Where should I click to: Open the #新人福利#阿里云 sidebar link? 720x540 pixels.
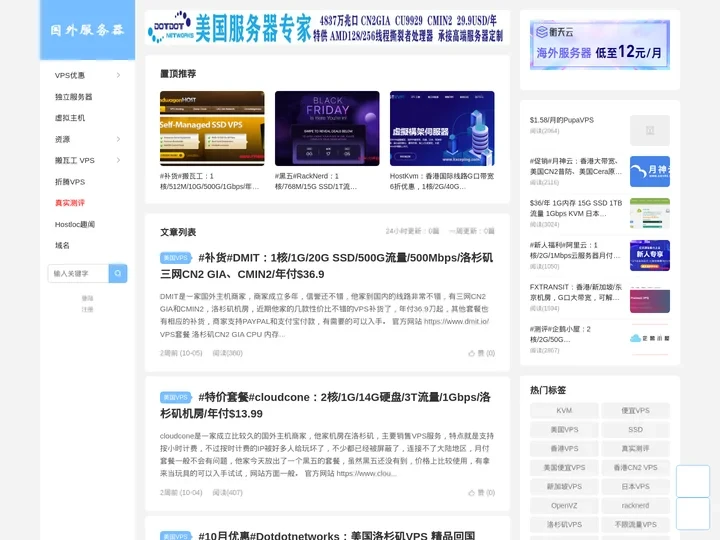click(575, 250)
